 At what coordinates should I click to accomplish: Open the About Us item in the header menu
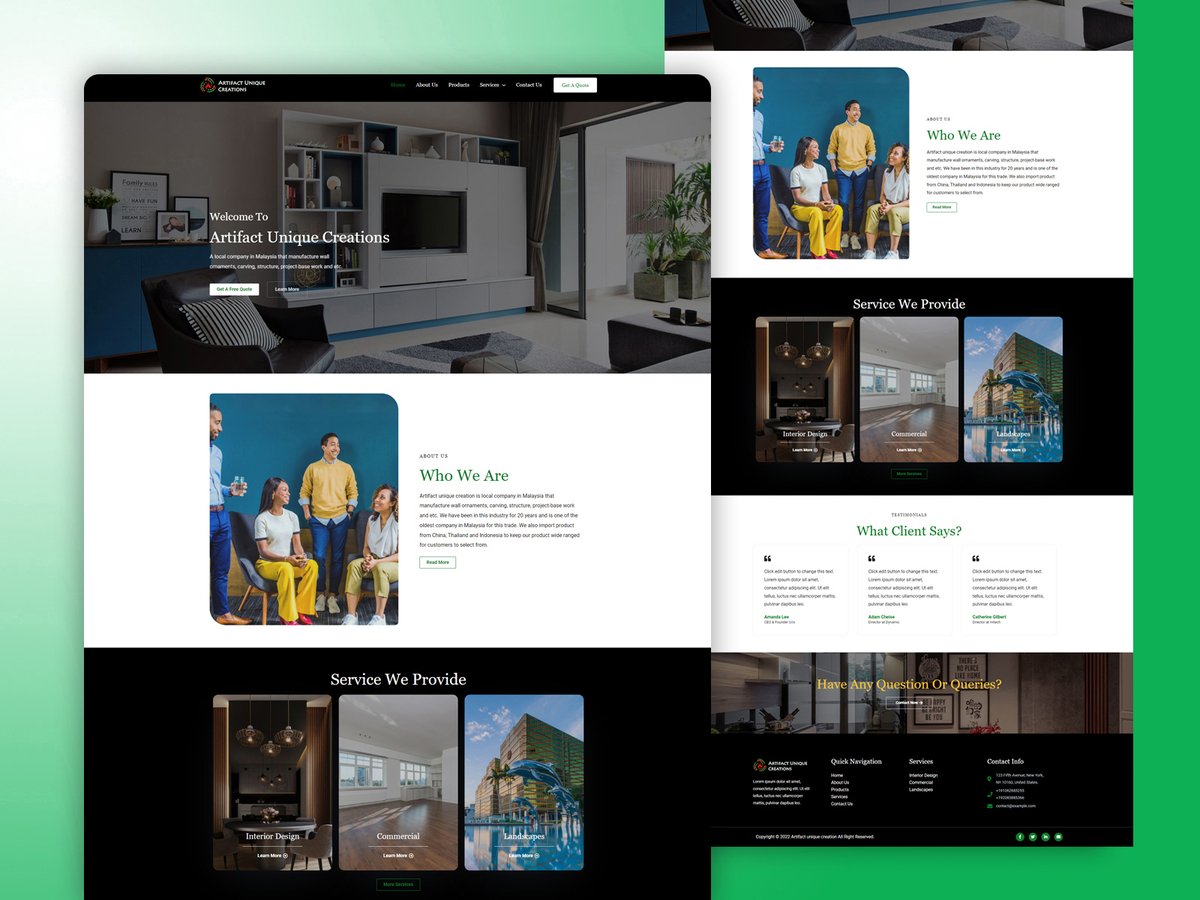pyautogui.click(x=427, y=85)
